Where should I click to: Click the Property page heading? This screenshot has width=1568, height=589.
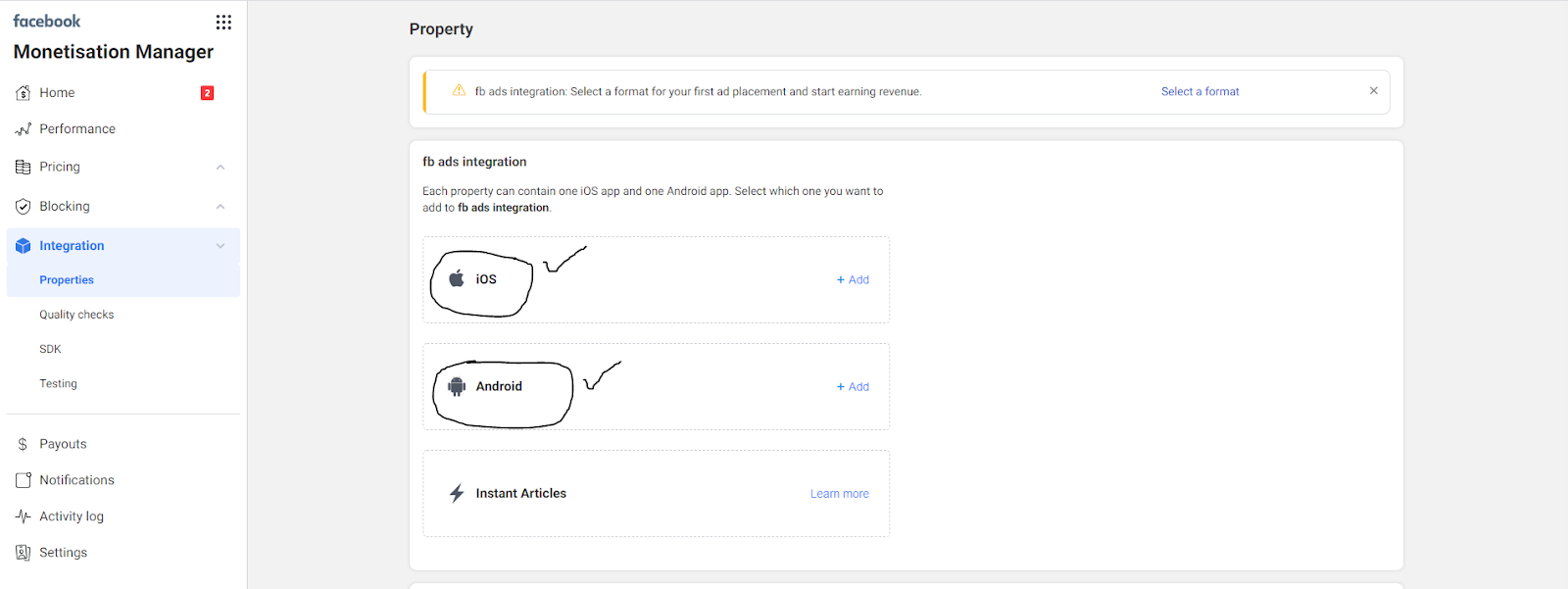pos(441,29)
